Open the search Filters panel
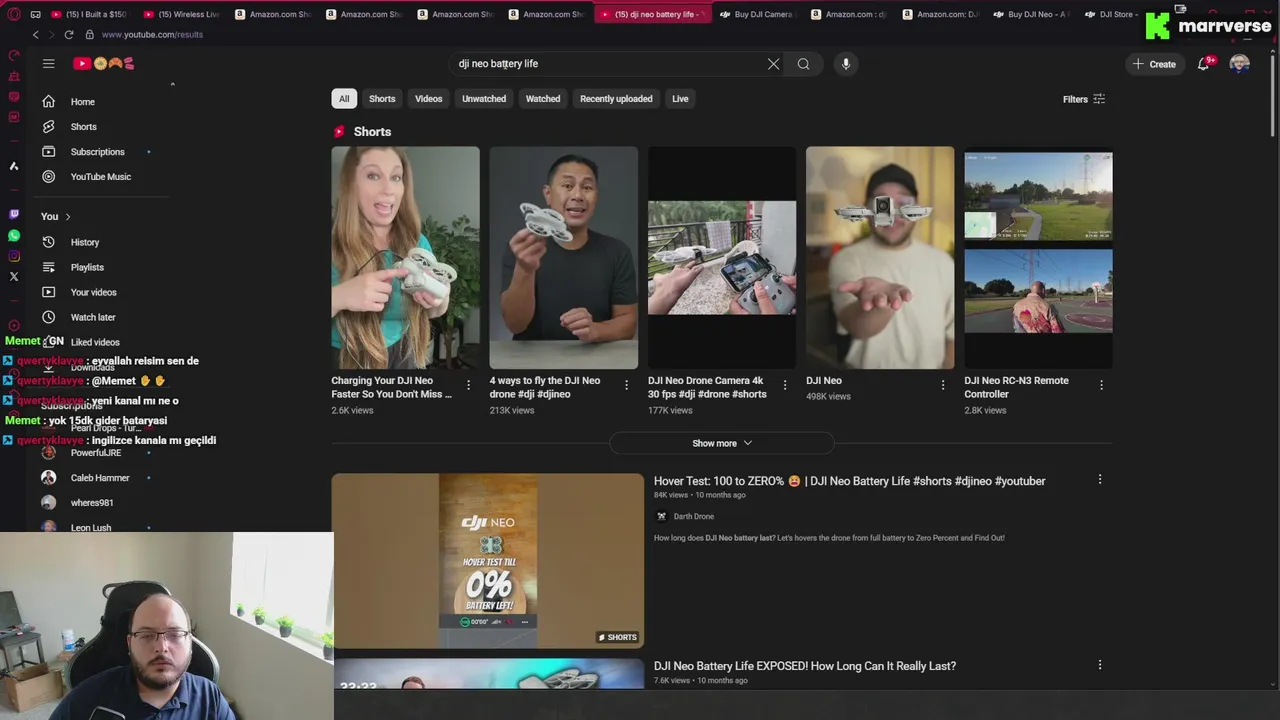Image resolution: width=1280 pixels, height=720 pixels. pyautogui.click(x=1084, y=99)
